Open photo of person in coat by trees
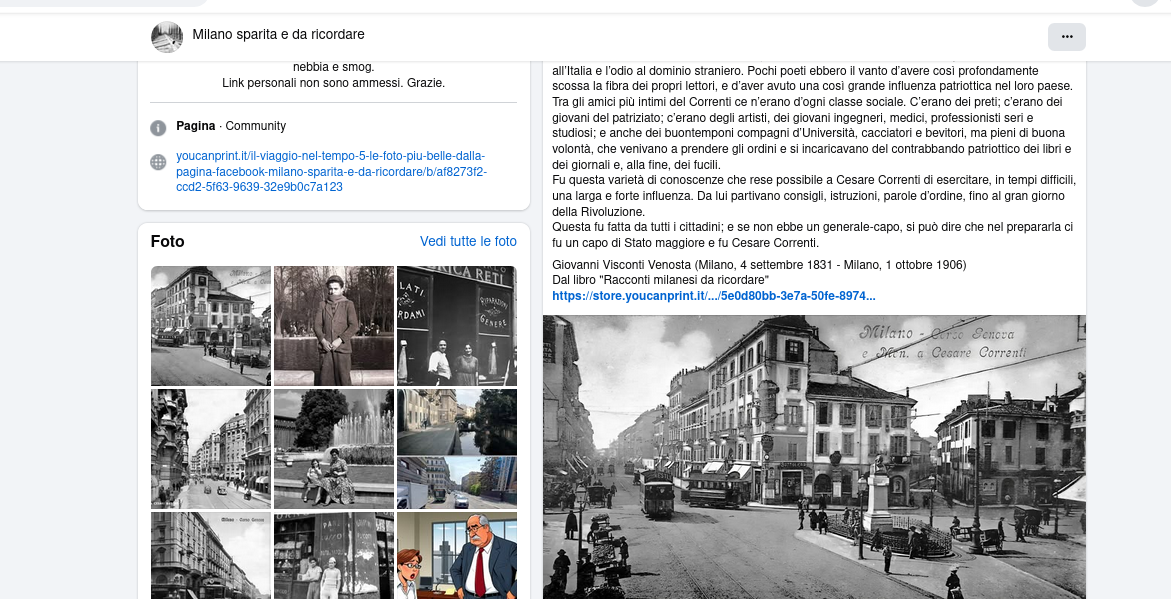The image size is (1172, 599). click(x=334, y=325)
